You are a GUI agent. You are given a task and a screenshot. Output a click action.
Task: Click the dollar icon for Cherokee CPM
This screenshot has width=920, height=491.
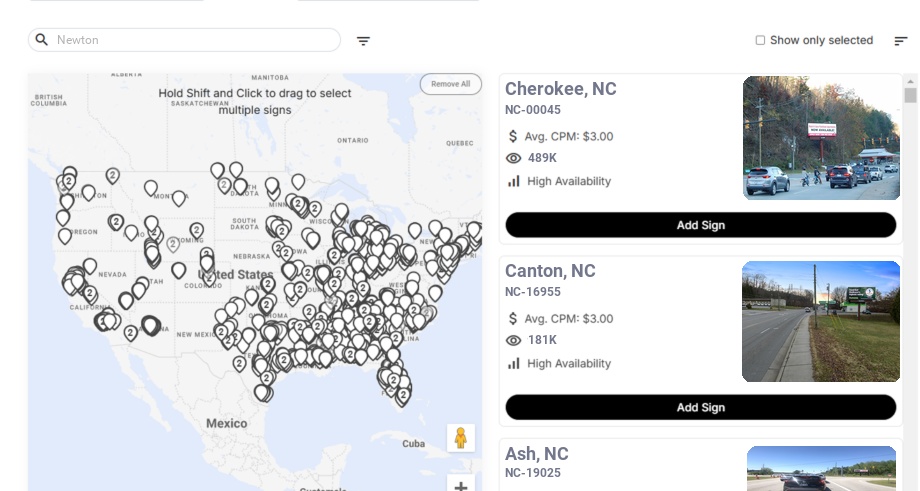click(x=514, y=136)
